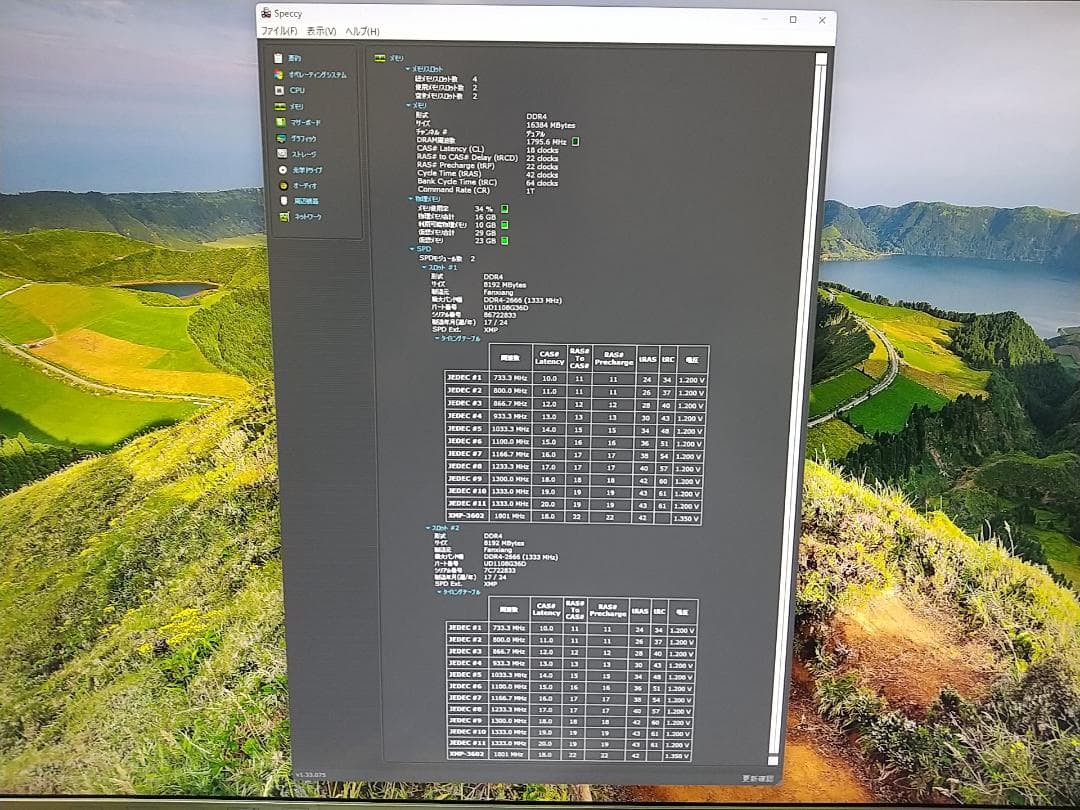Collapse the スロット #2 tree node
The width and height of the screenshot is (1080, 810).
(423, 526)
